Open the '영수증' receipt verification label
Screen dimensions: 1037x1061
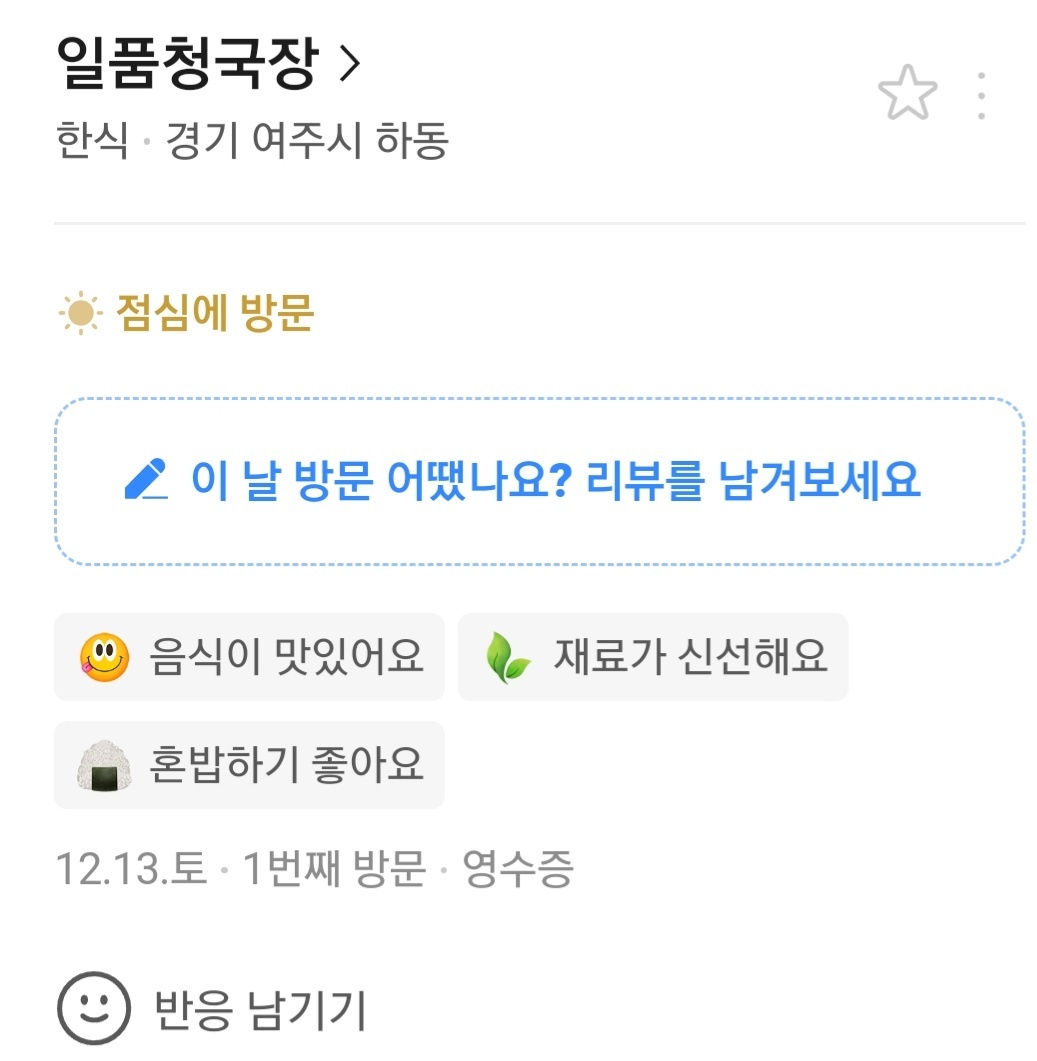coord(517,870)
